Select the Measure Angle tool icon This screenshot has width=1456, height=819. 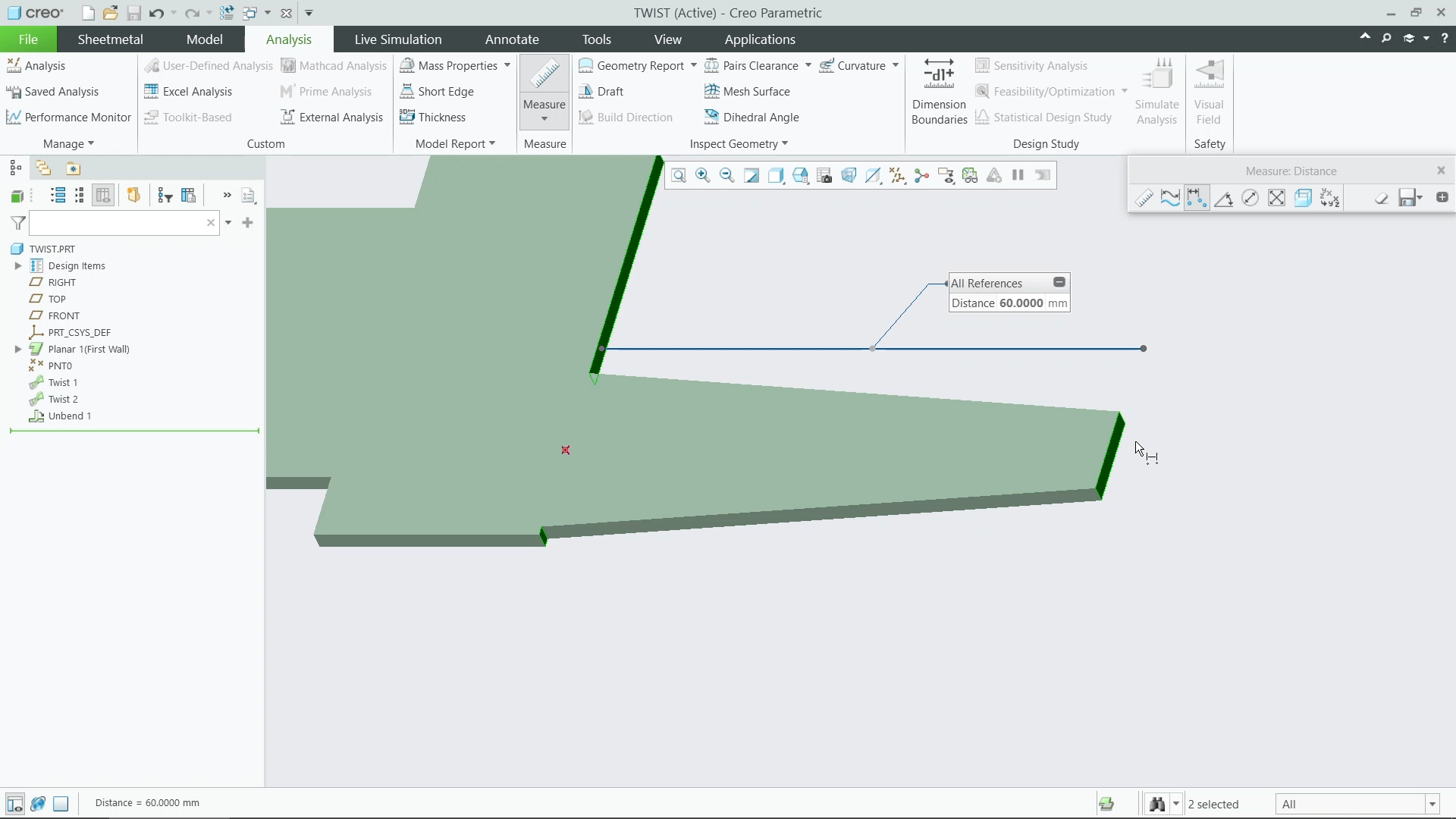1223,199
